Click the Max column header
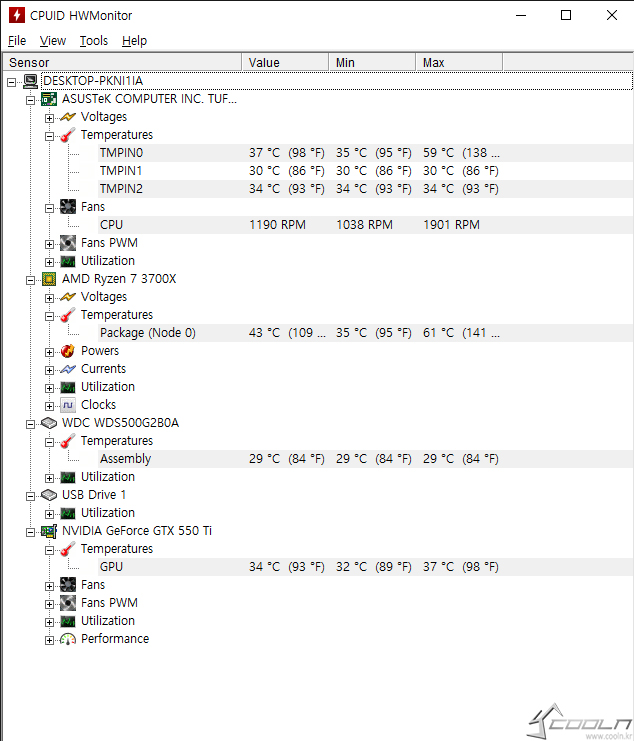 point(459,62)
